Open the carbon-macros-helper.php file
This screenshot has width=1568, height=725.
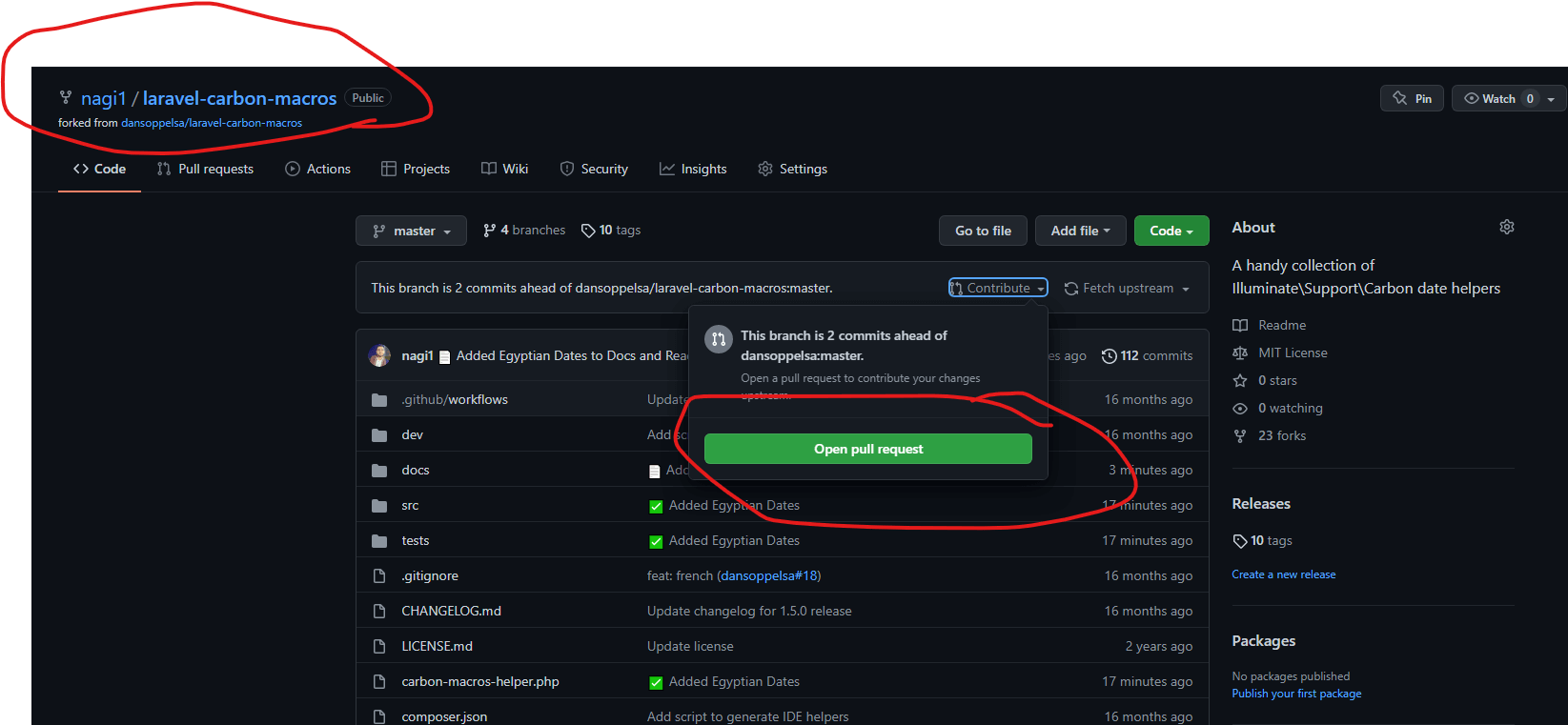tap(480, 681)
